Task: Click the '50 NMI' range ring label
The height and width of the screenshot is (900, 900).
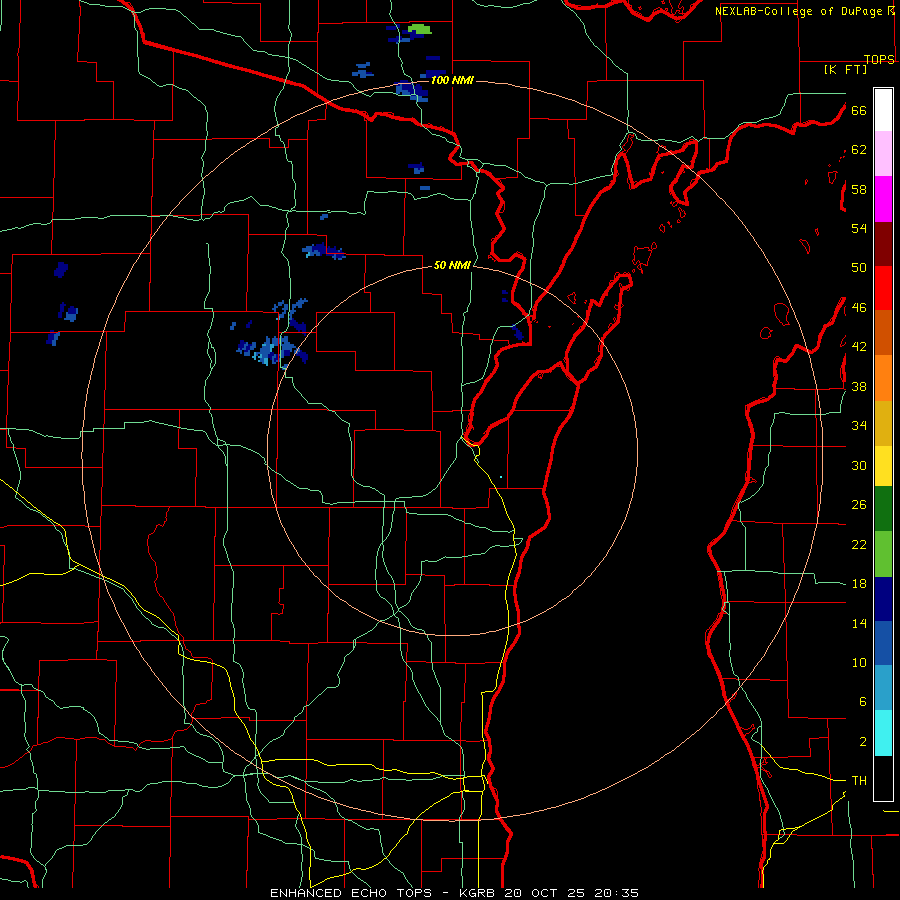Action: (x=452, y=265)
